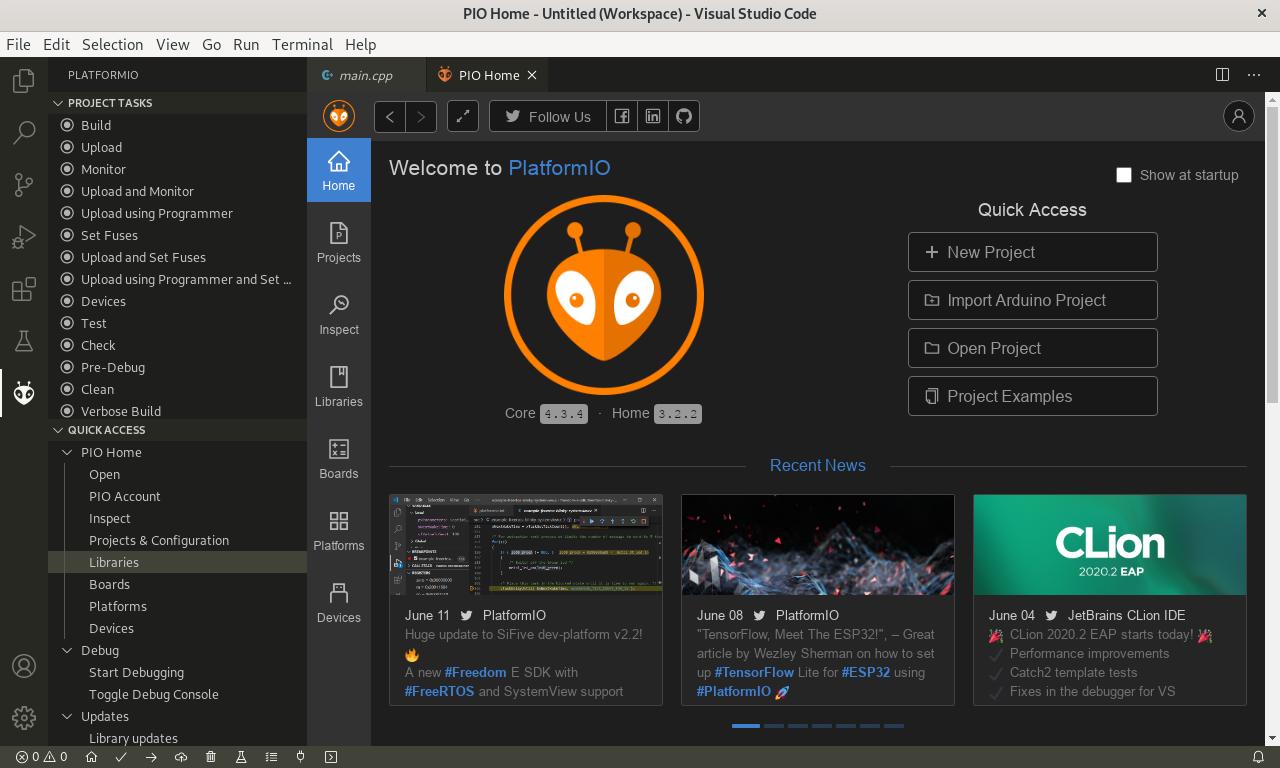Click the PlatformIO Home icon in status bar
Screen dimensions: 1280x768
pyautogui.click(x=91, y=757)
